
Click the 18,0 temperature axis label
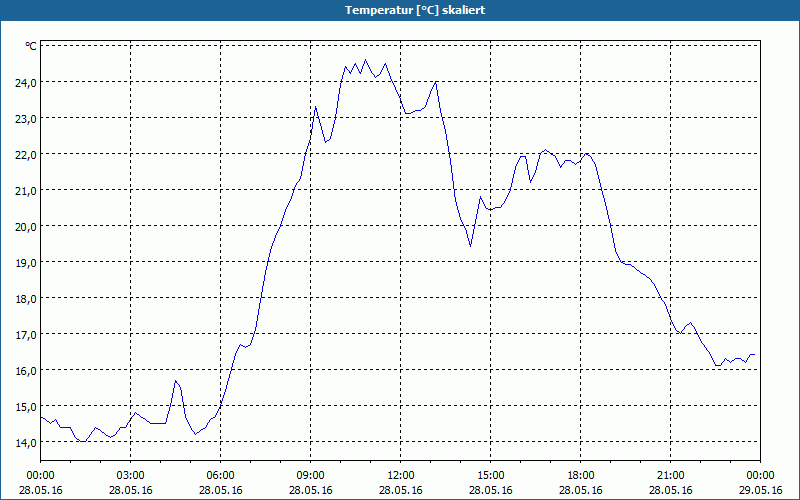[26, 298]
